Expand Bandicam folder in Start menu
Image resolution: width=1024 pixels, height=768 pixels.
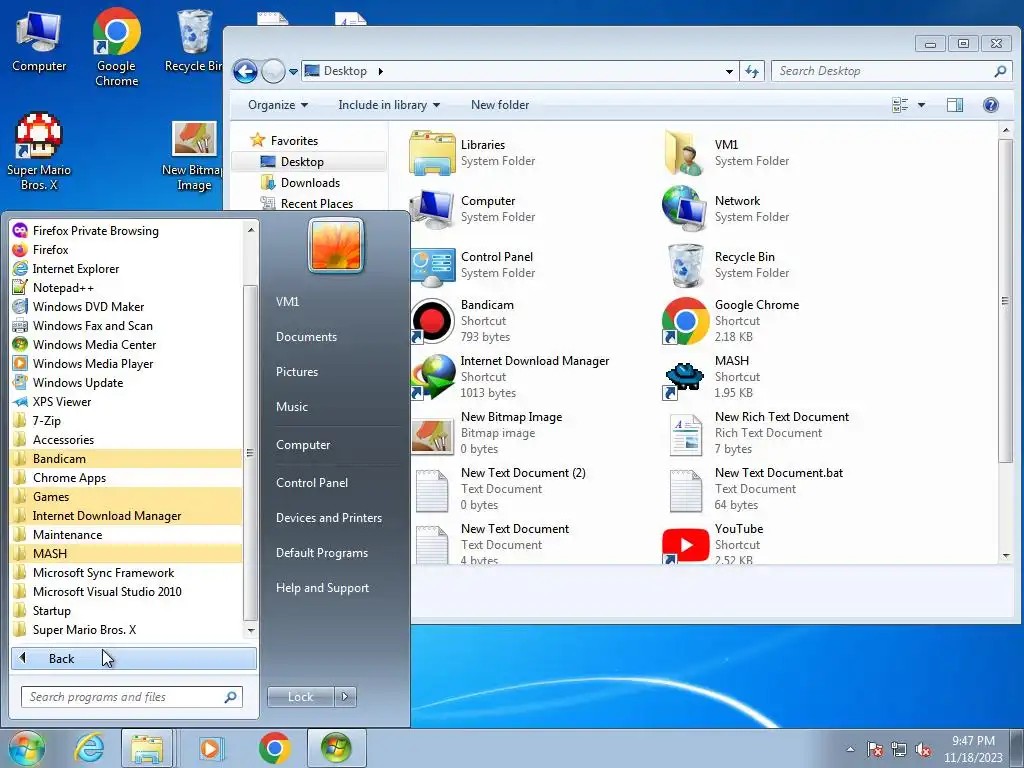pyautogui.click(x=126, y=458)
